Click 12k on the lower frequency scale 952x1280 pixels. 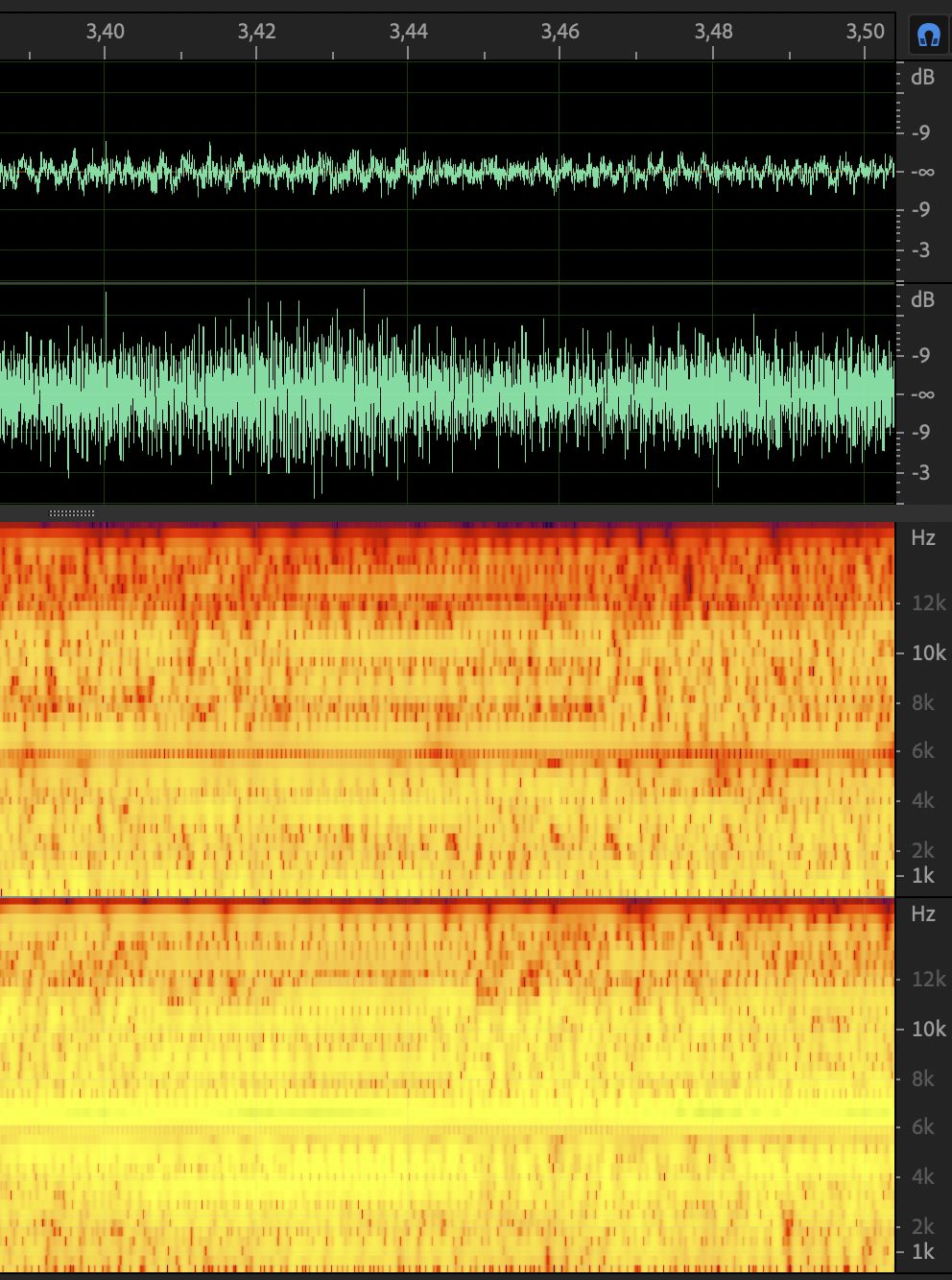pyautogui.click(x=928, y=980)
